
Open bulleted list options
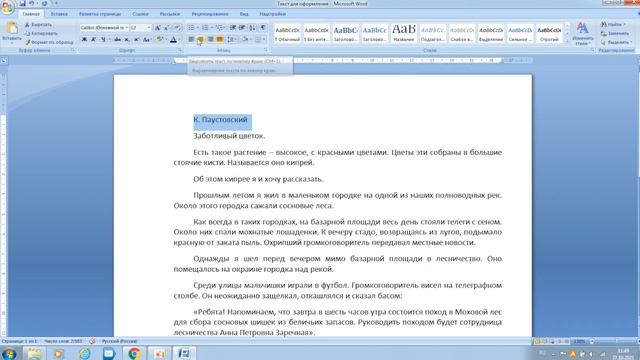[x=198, y=28]
